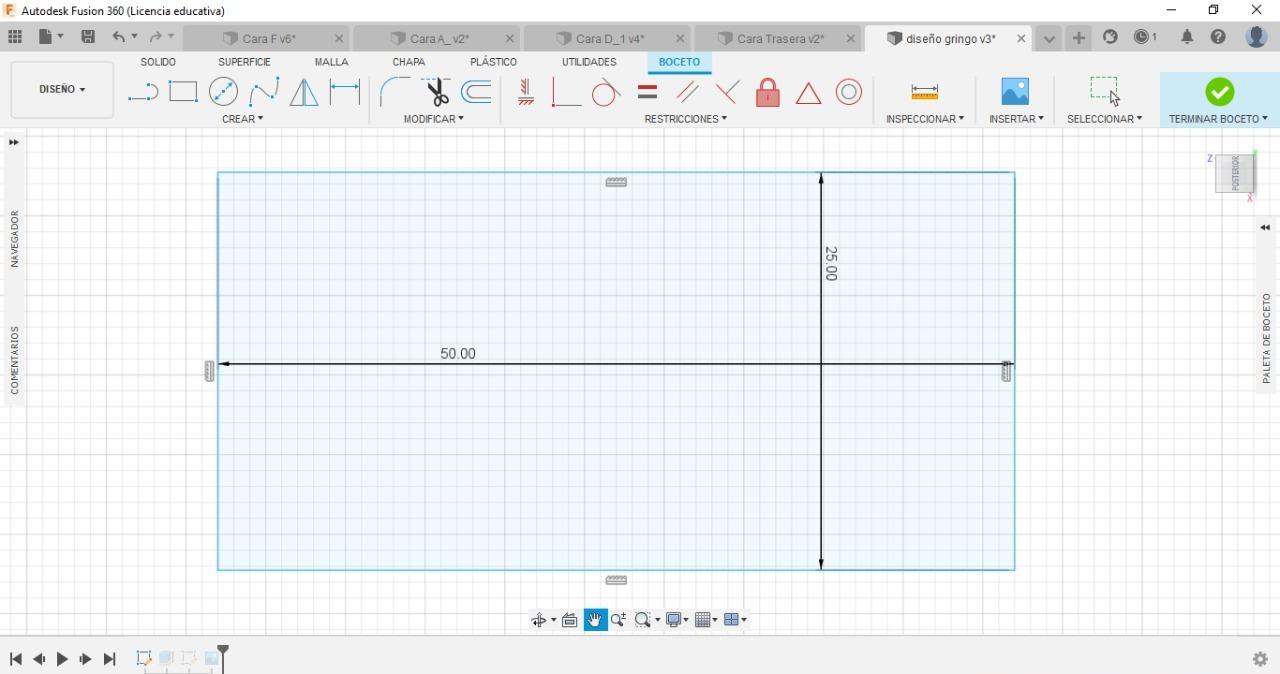Select the Pan hand tool
This screenshot has width=1280, height=674.
pyautogui.click(x=596, y=620)
